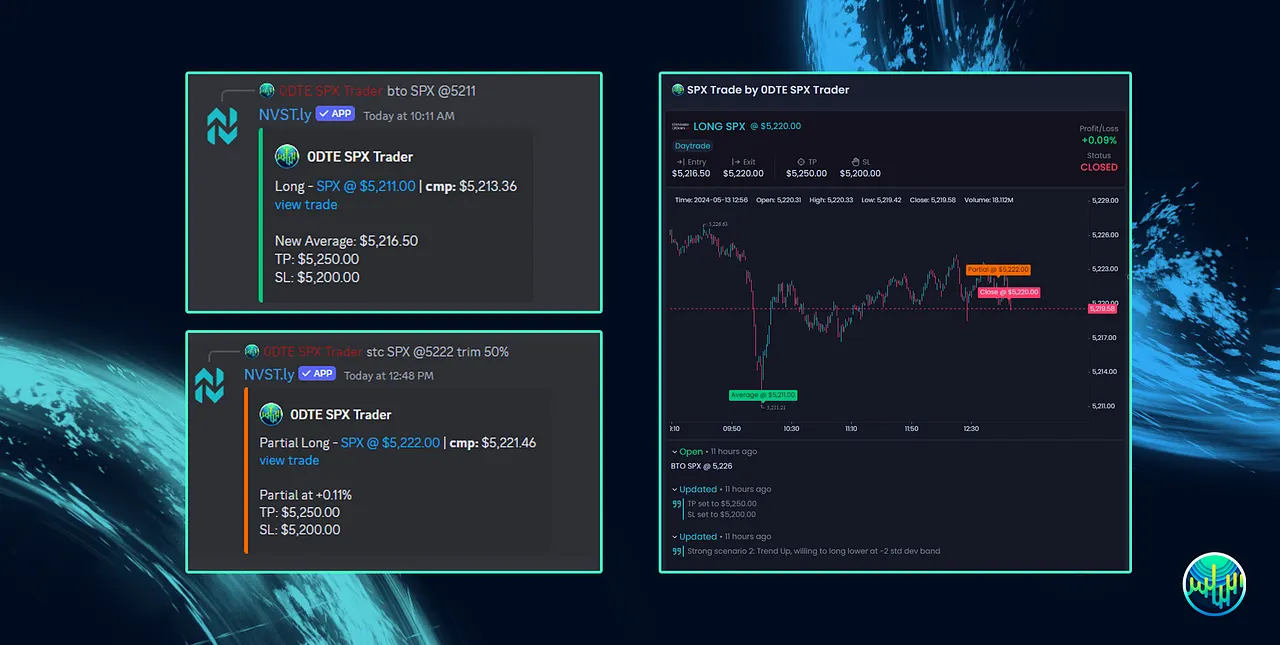
Task: Click '0DTE SPX Trader' reply name above 12:48 PM message
Action: pos(313,352)
